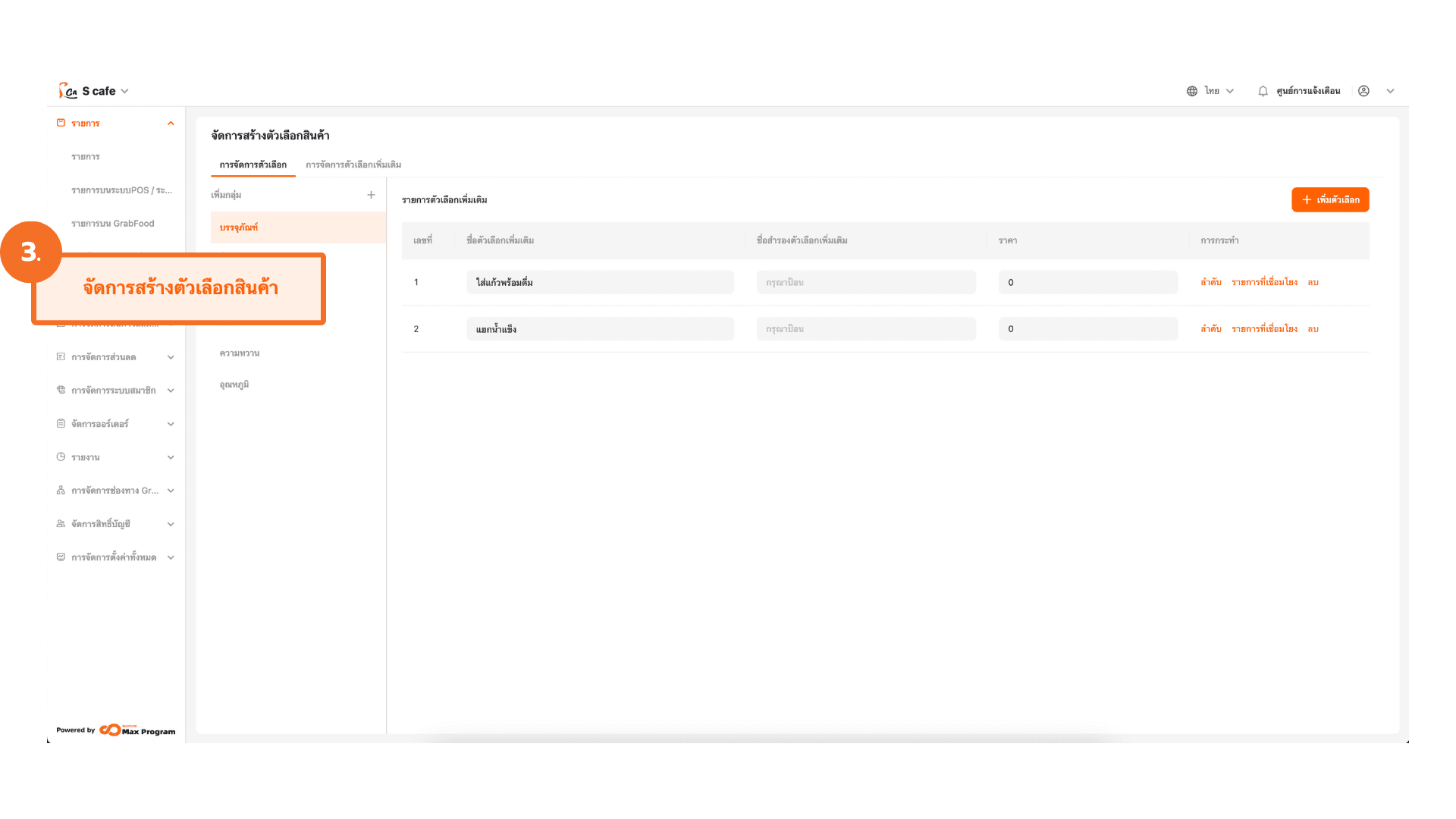Viewport: 1456px width, 819px height.
Task: Click รายการที่เชื่อมโยง link for row 2
Action: click(x=1264, y=329)
